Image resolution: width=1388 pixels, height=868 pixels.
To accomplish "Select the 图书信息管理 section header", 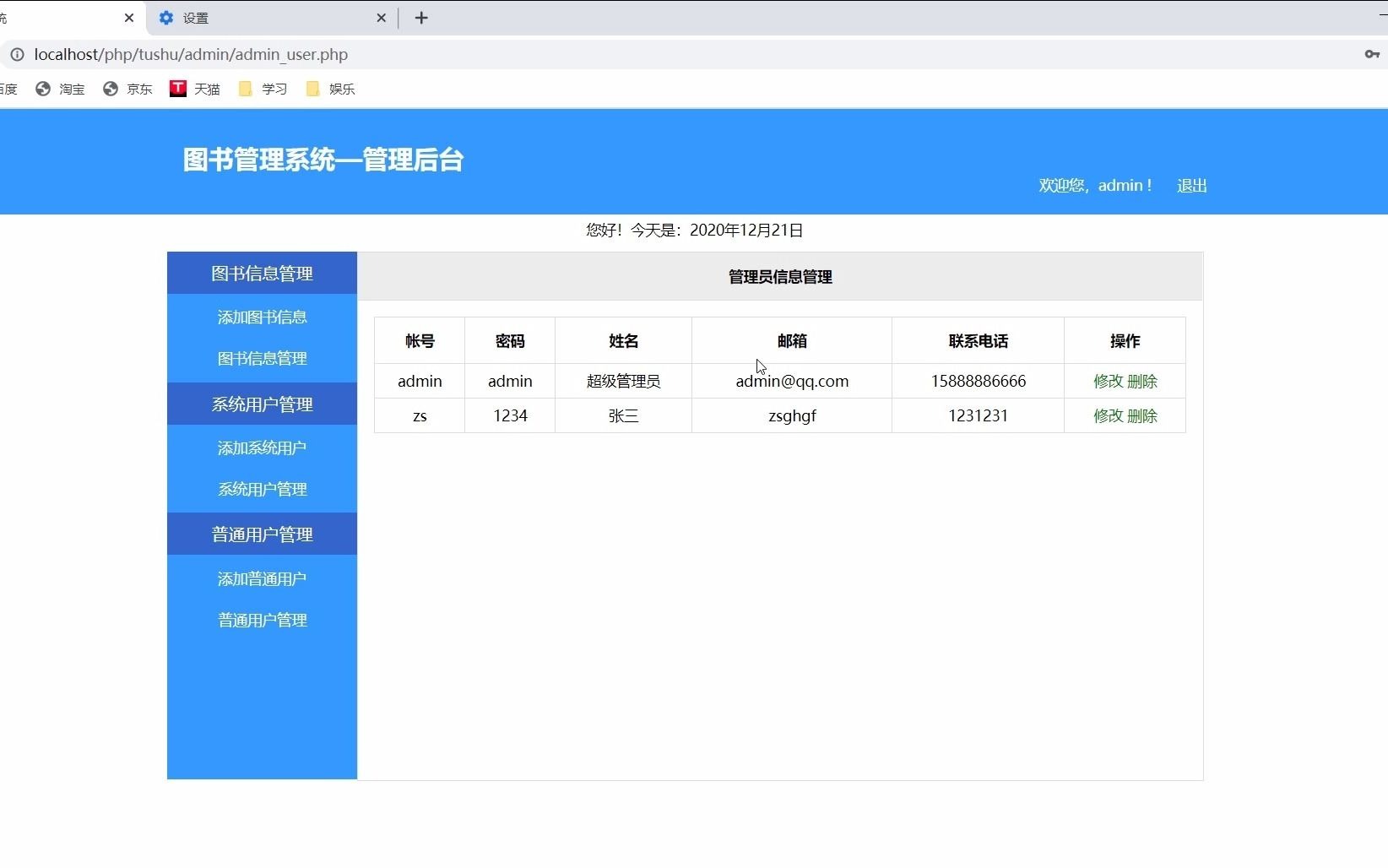I will (262, 273).
